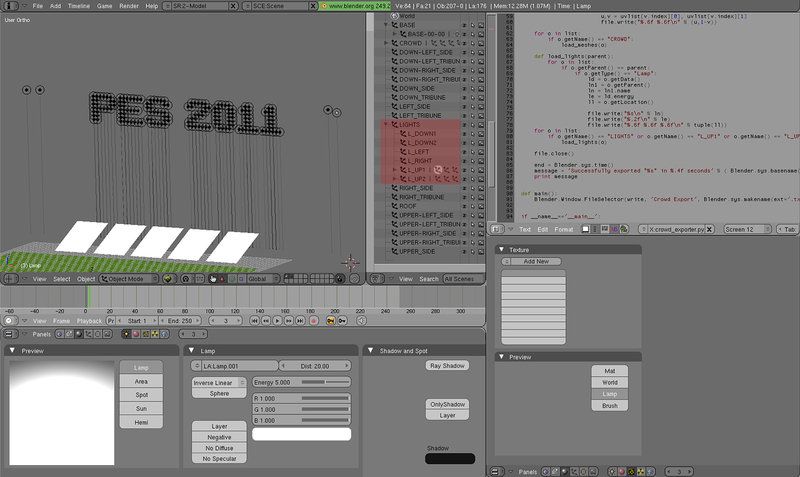Click the play button in timeline
Screen dimensions: 800x477
point(277,320)
